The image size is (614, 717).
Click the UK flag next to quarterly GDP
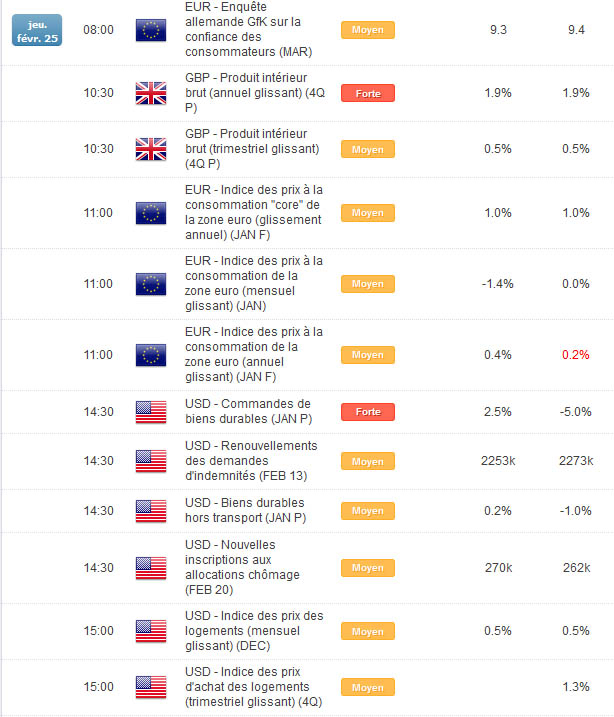tap(151, 149)
